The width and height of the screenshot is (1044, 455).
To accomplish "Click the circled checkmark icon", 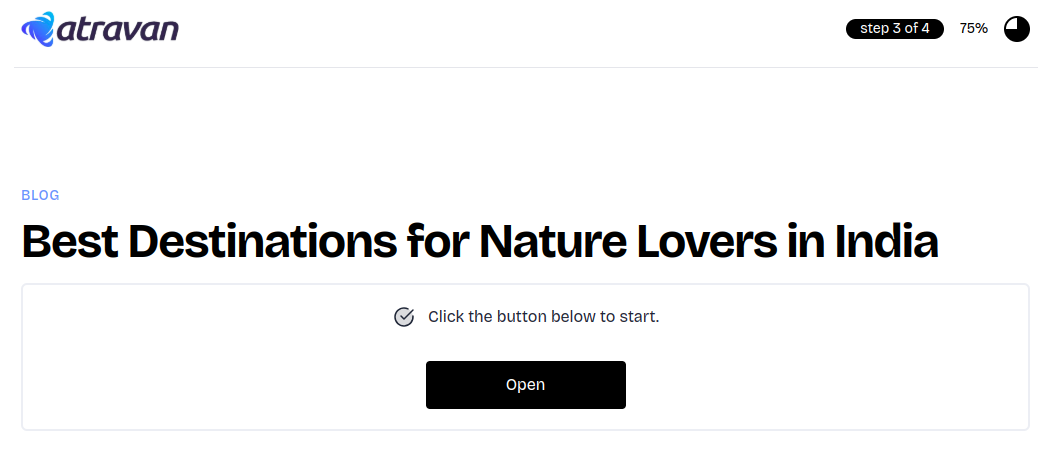I will [x=404, y=316].
